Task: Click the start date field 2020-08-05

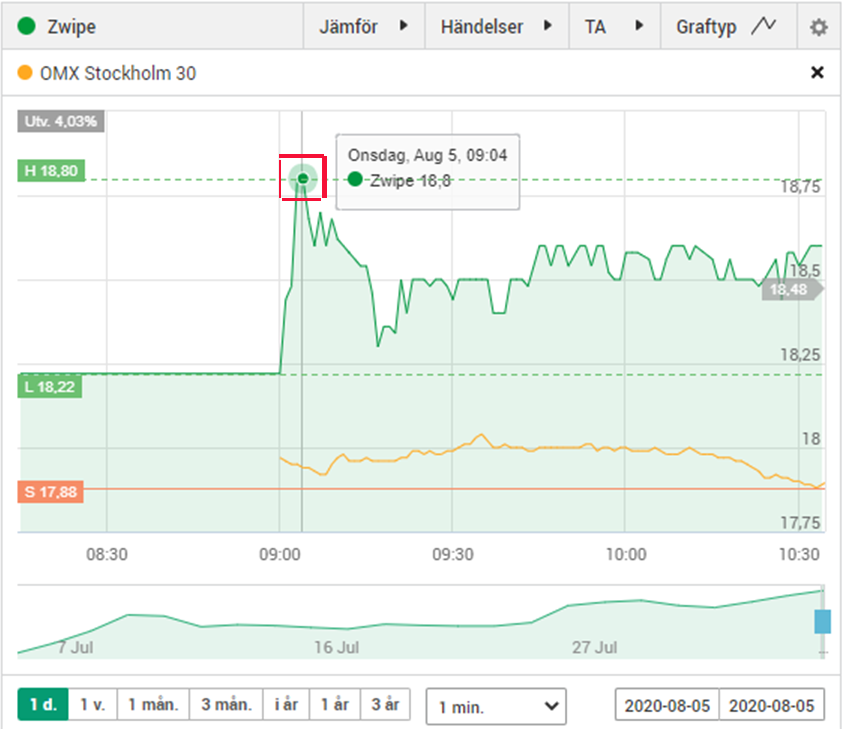Action: tap(667, 705)
